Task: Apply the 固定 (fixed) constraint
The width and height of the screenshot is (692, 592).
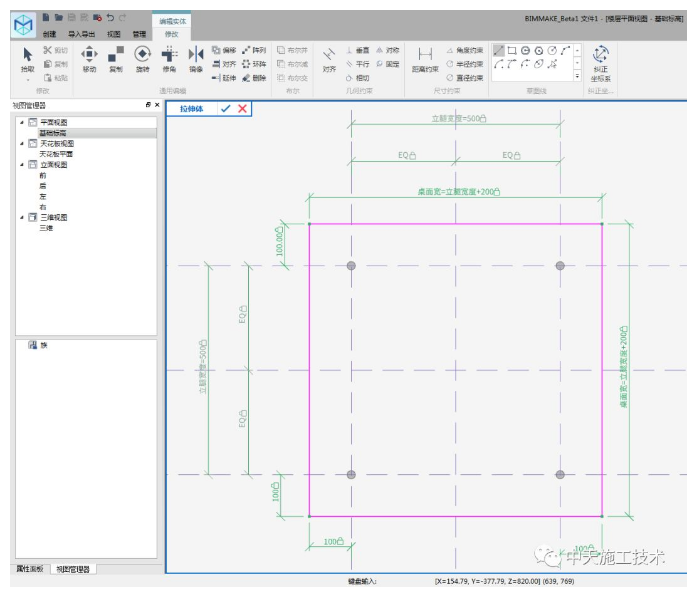Action: click(388, 64)
